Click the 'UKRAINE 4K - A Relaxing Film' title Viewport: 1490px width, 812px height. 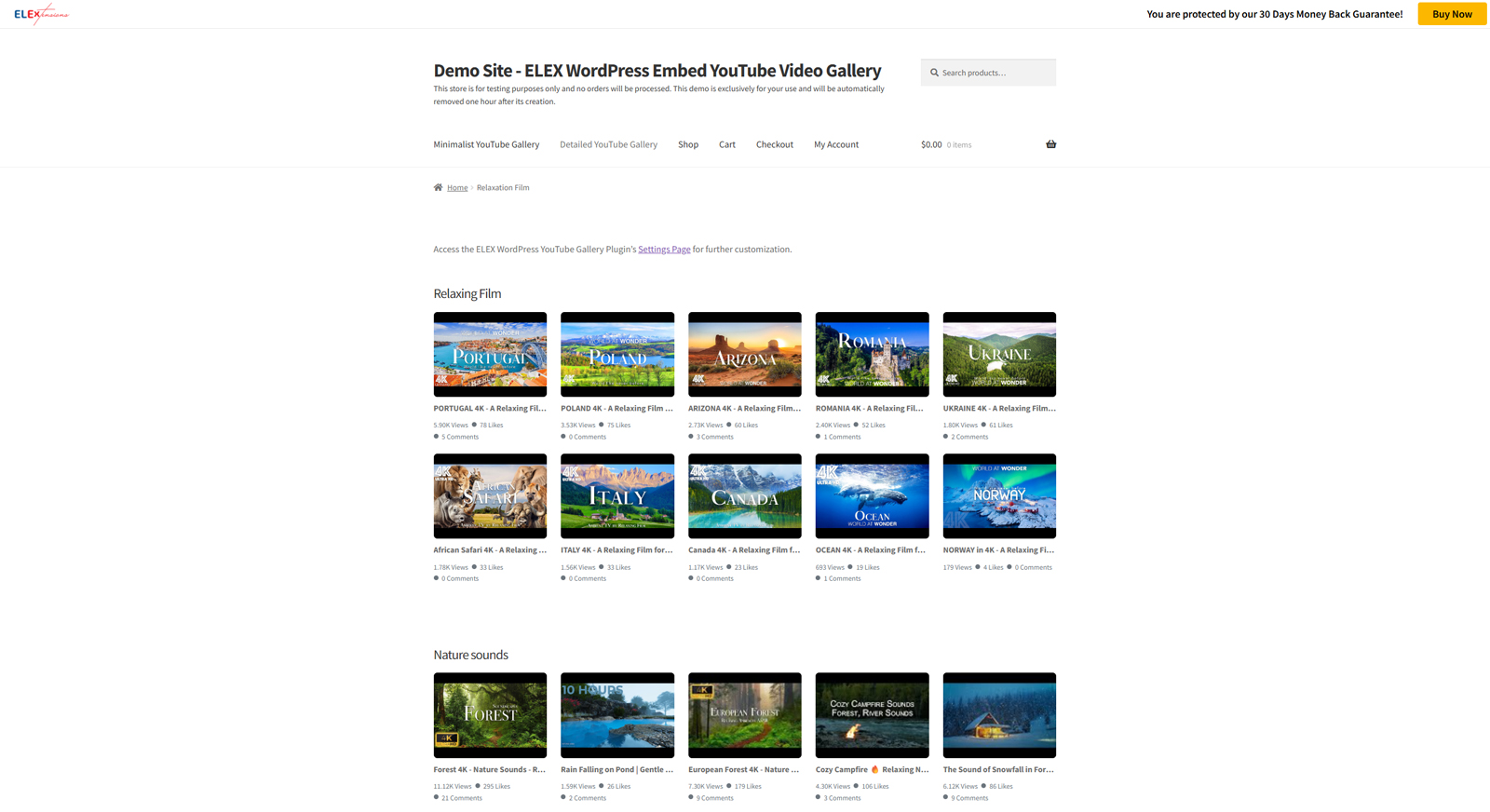(x=999, y=409)
